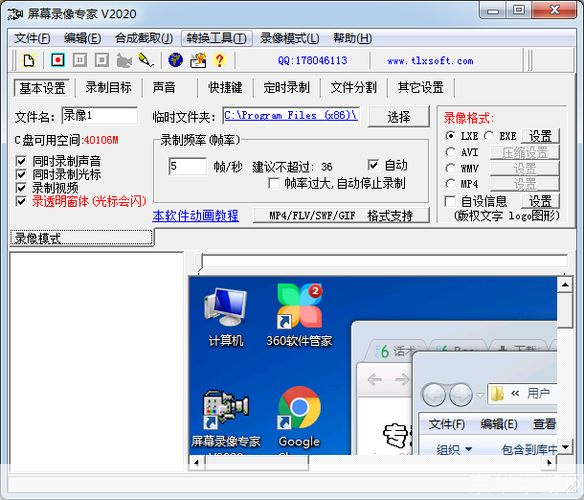584x500 pixels.
Task: Click the QQ:178046113 contact link
Action: [x=312, y=60]
